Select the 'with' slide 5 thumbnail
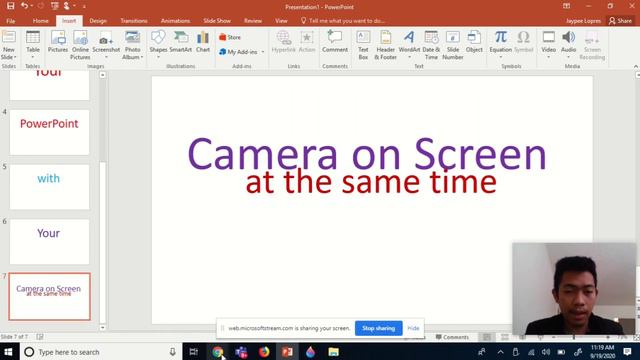The width and height of the screenshot is (640, 360). click(x=49, y=187)
